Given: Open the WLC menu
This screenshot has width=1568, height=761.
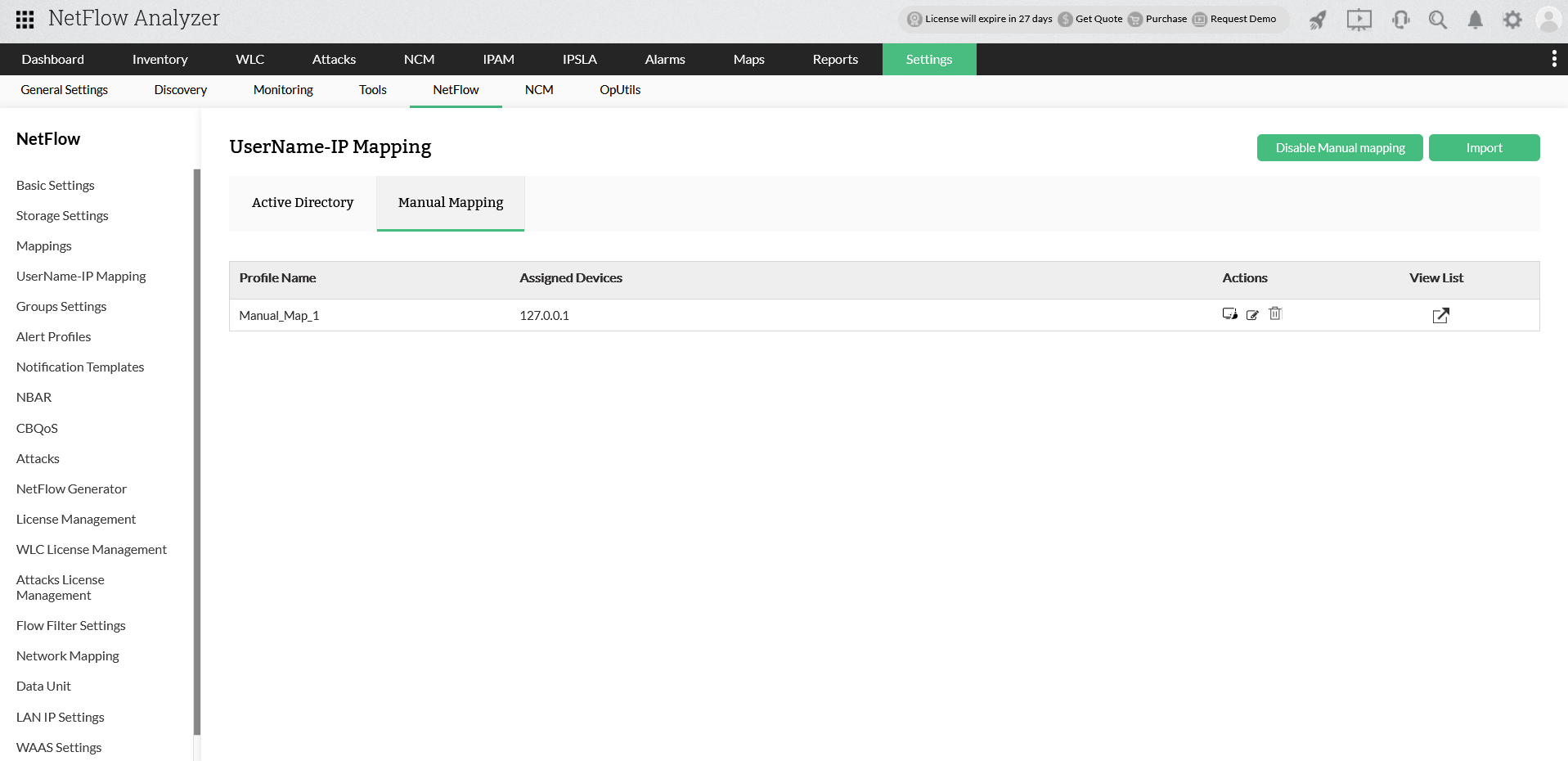Looking at the screenshot, I should [250, 59].
